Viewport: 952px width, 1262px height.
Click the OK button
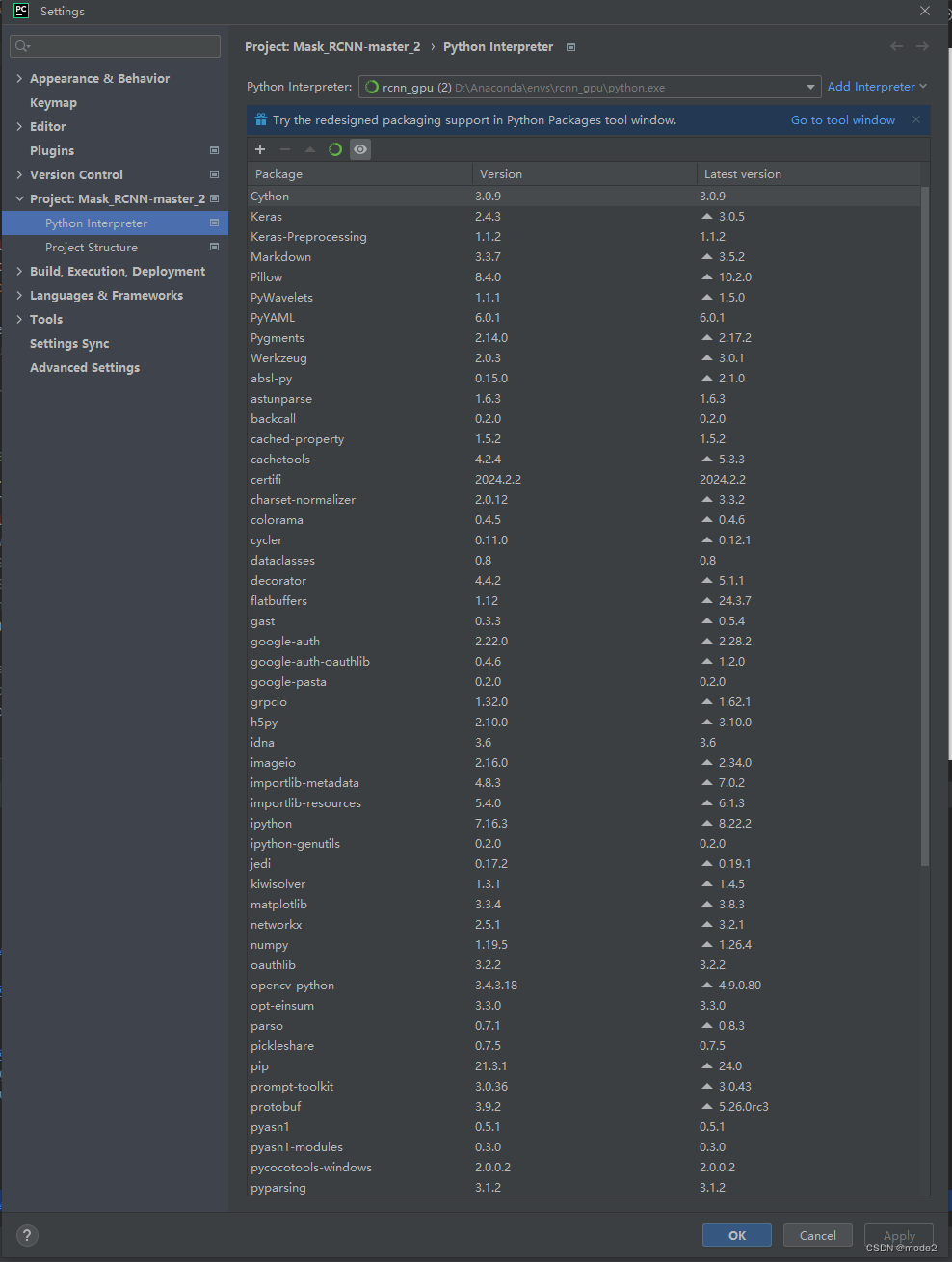737,1235
